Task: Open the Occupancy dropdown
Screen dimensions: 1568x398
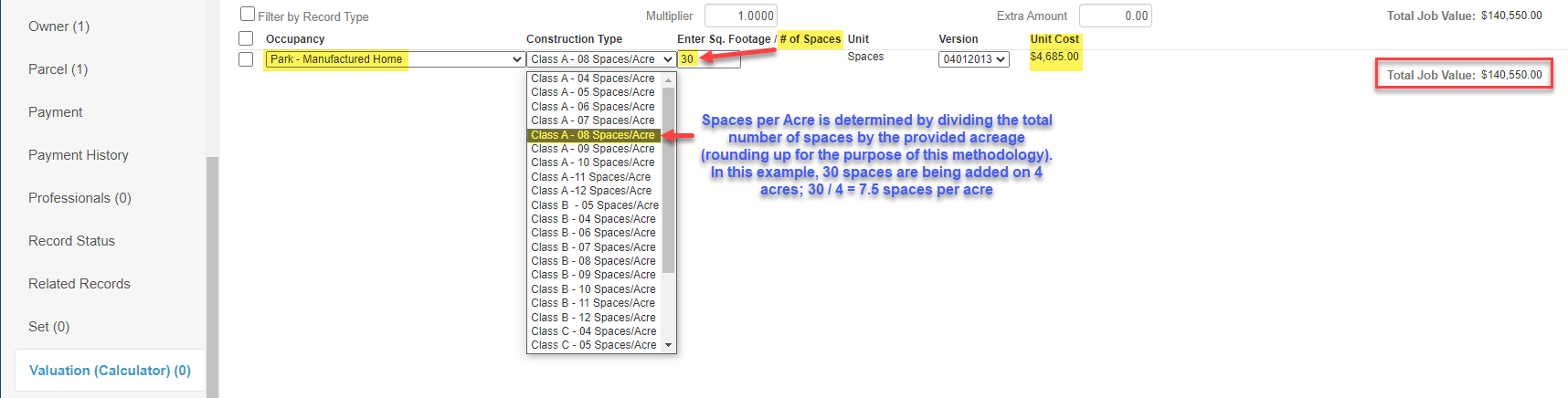Action: pos(395,59)
